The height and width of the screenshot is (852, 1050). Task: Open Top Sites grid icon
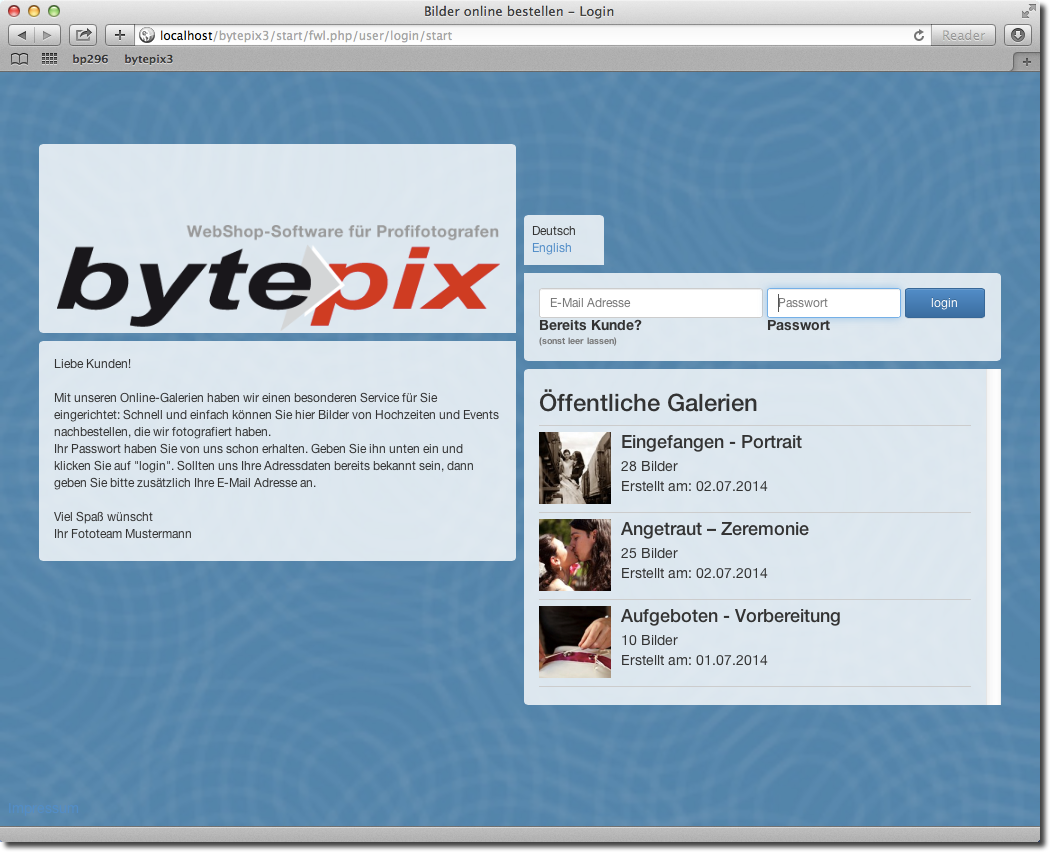(49, 59)
